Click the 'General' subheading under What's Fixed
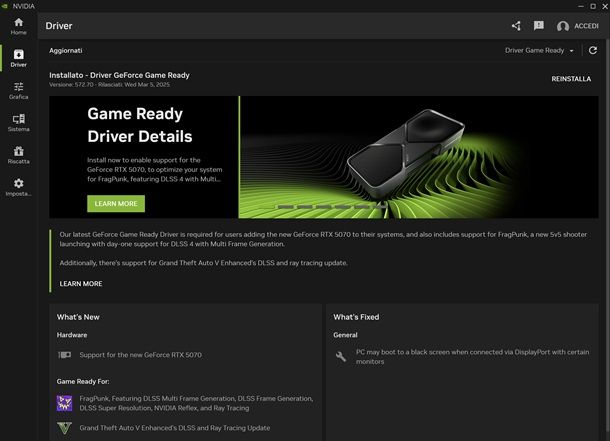This screenshot has width=610, height=441. pos(345,335)
